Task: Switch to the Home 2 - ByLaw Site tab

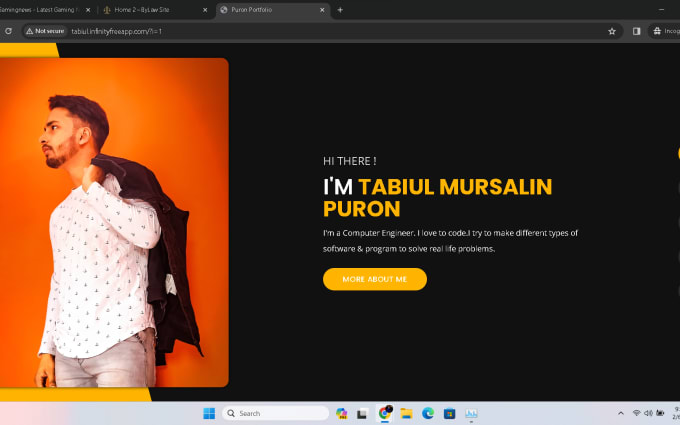Action: [x=154, y=10]
